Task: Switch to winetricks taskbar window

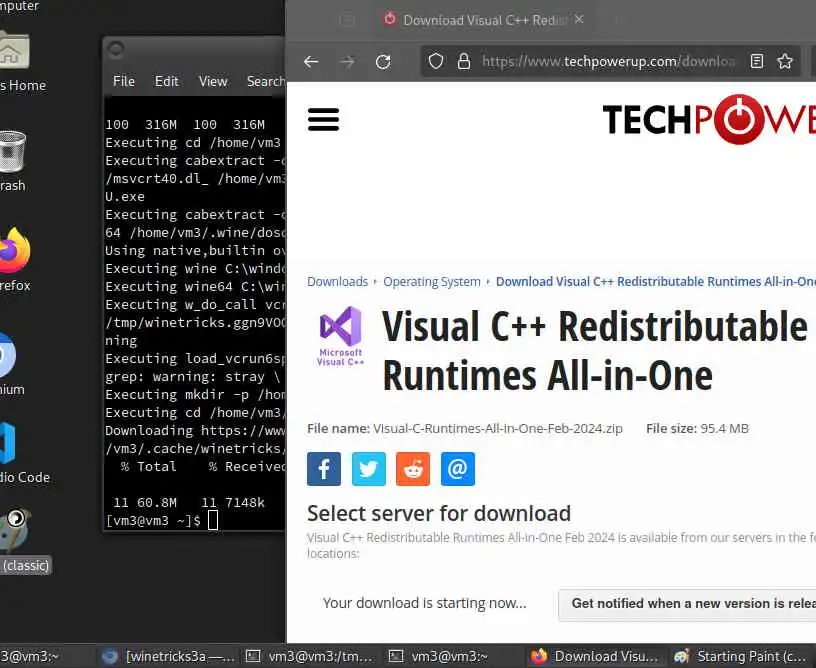Action: click(x=168, y=657)
